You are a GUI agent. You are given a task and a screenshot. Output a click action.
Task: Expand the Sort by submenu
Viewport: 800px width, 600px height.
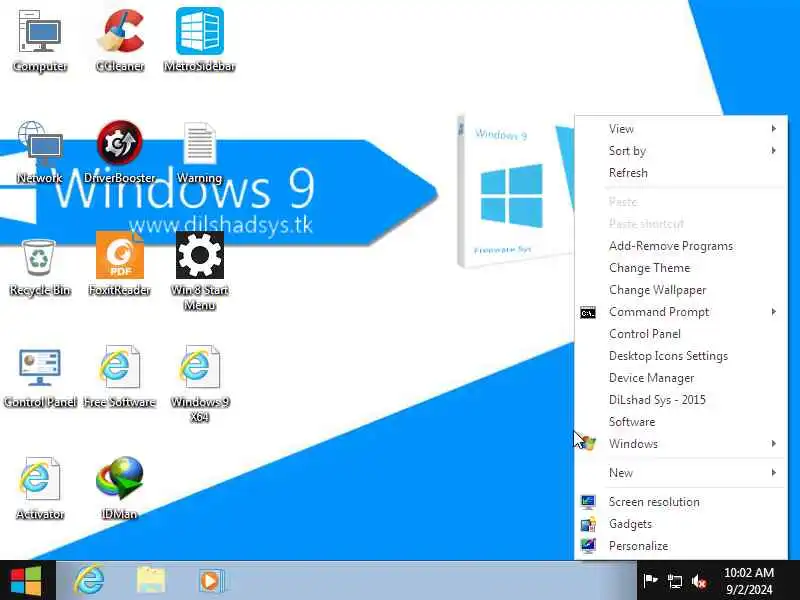point(681,151)
